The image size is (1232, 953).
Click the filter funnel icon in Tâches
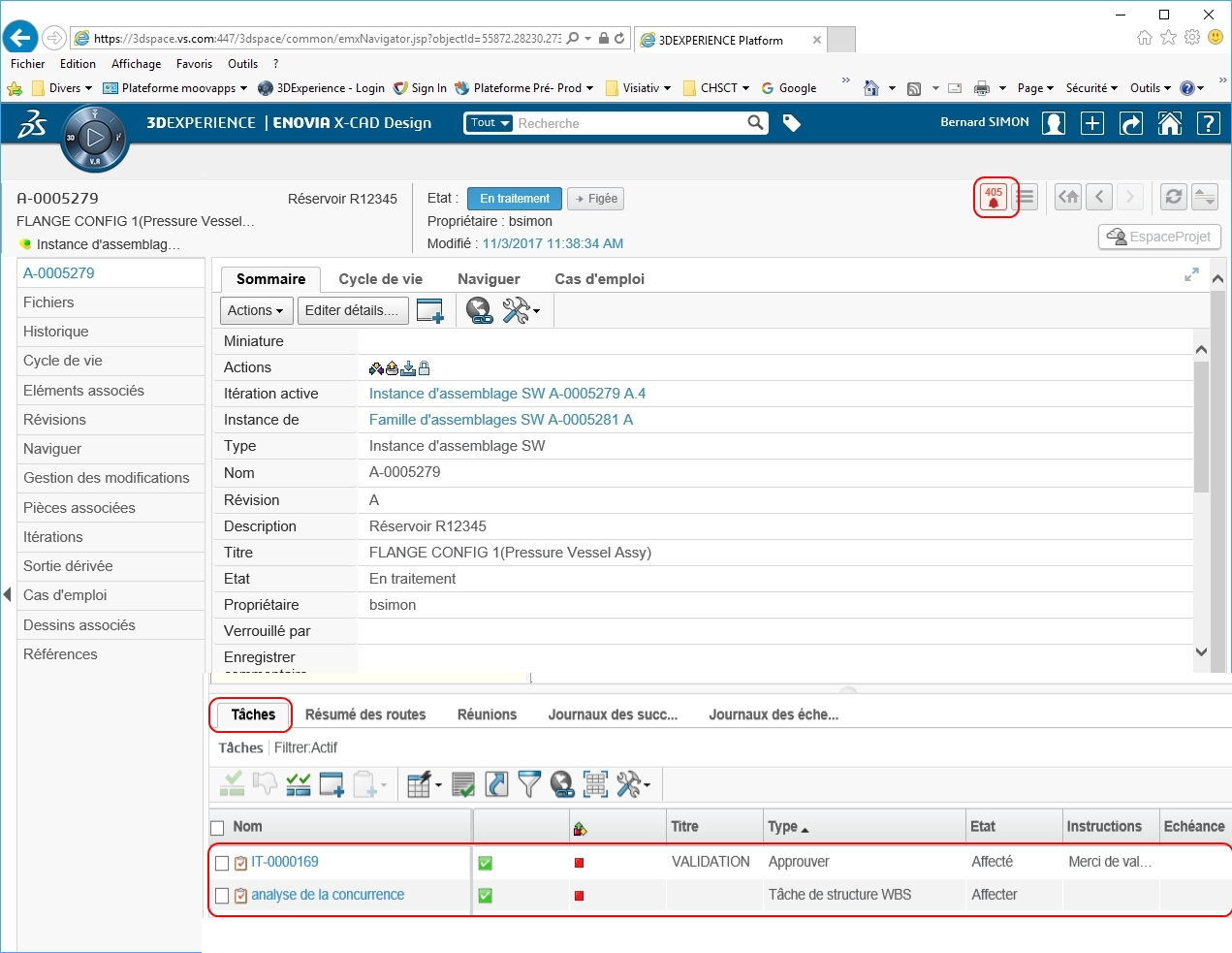(529, 784)
